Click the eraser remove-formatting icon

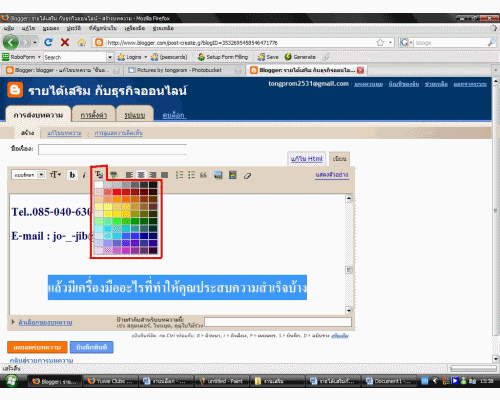[247, 175]
